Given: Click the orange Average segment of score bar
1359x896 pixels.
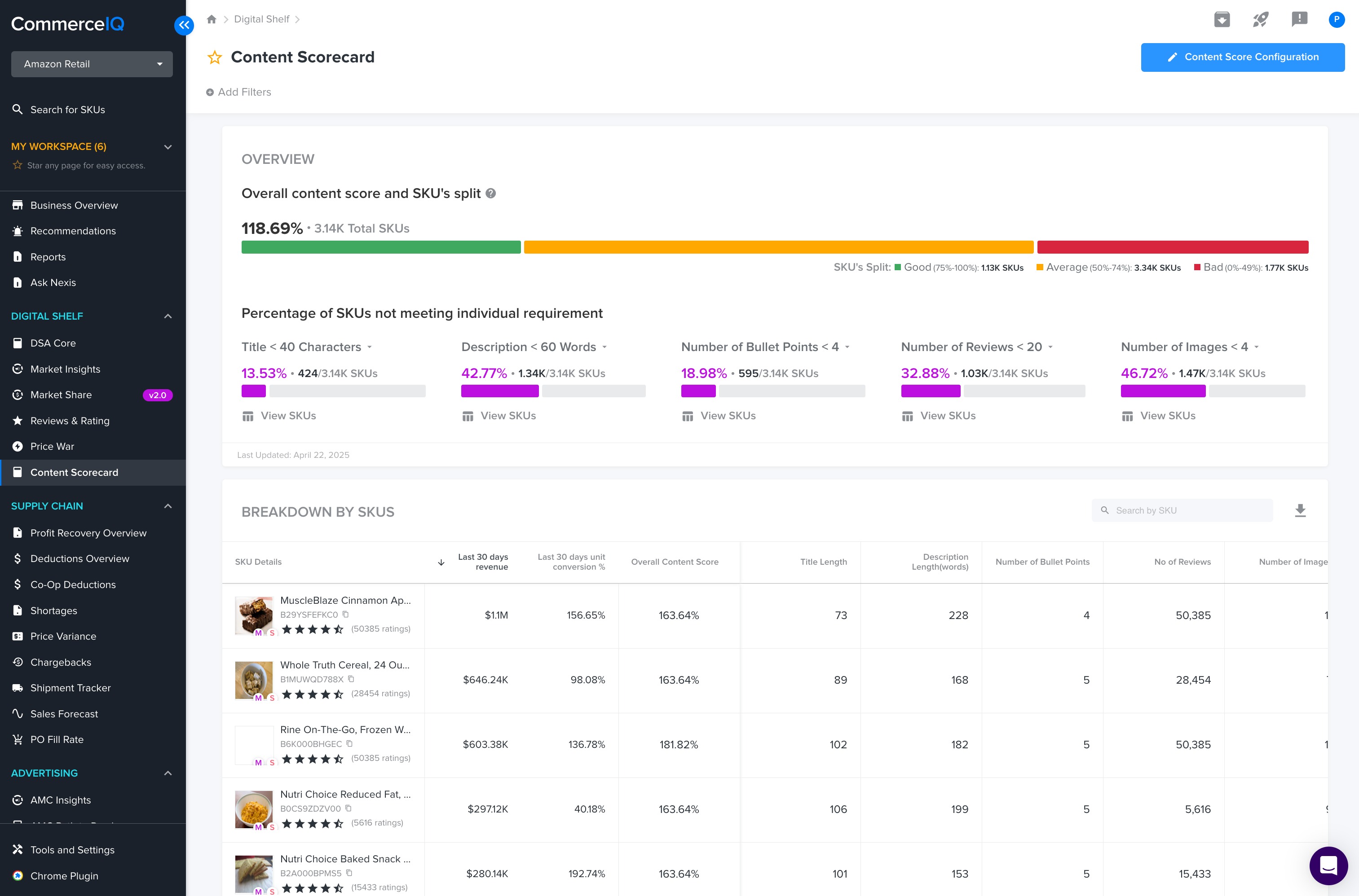Looking at the screenshot, I should point(779,247).
